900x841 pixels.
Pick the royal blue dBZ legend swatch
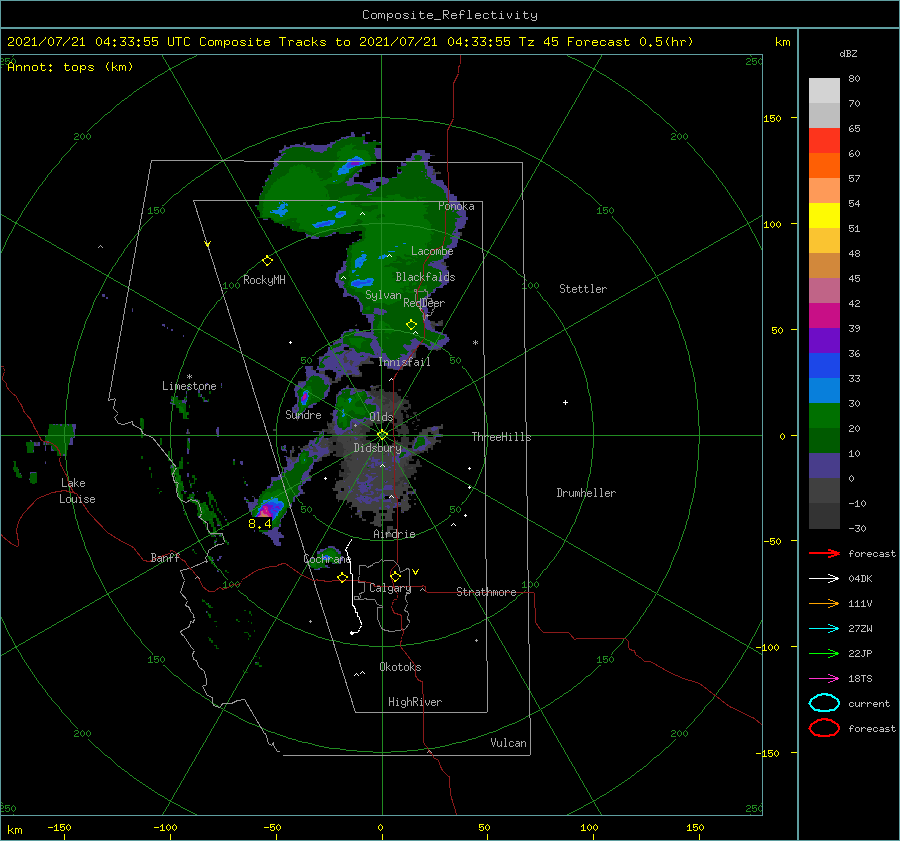[x=824, y=365]
